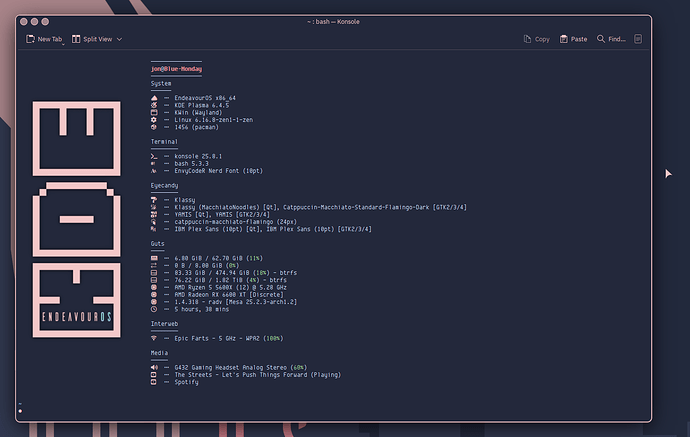Image resolution: width=690 pixels, height=437 pixels.
Task: Open the Konsole hamburger menu icon
Action: (638, 39)
